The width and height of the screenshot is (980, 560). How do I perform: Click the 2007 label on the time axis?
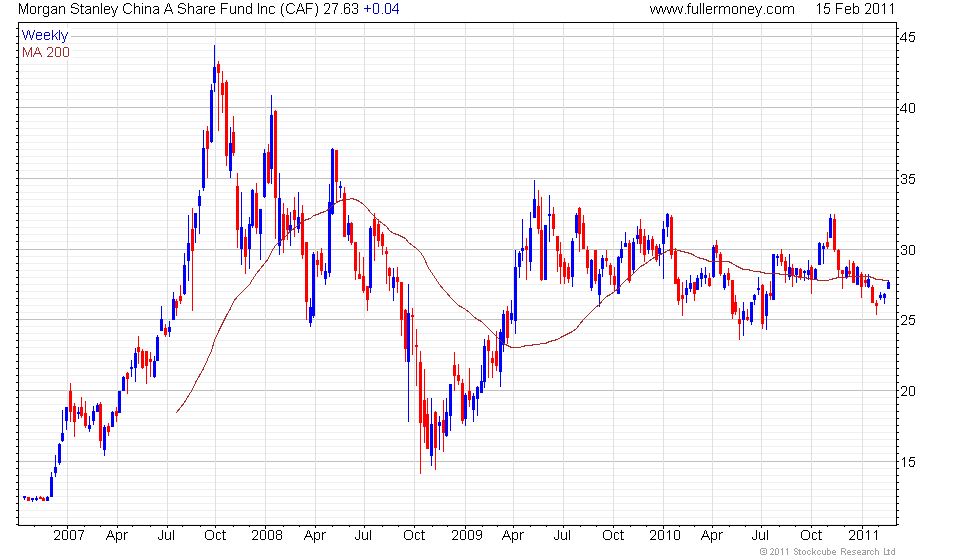tap(69, 535)
